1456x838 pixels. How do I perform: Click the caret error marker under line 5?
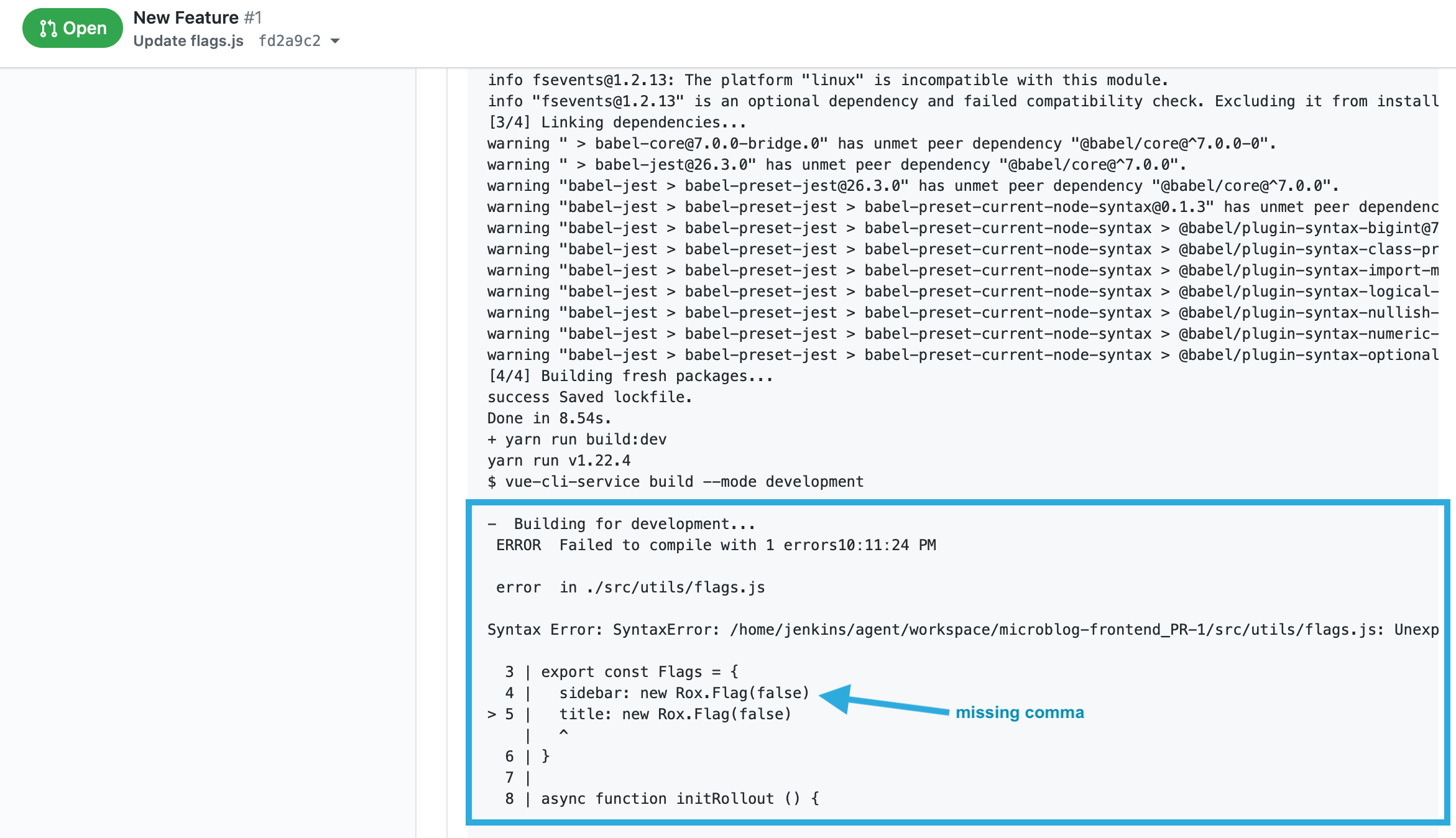pyautogui.click(x=563, y=734)
